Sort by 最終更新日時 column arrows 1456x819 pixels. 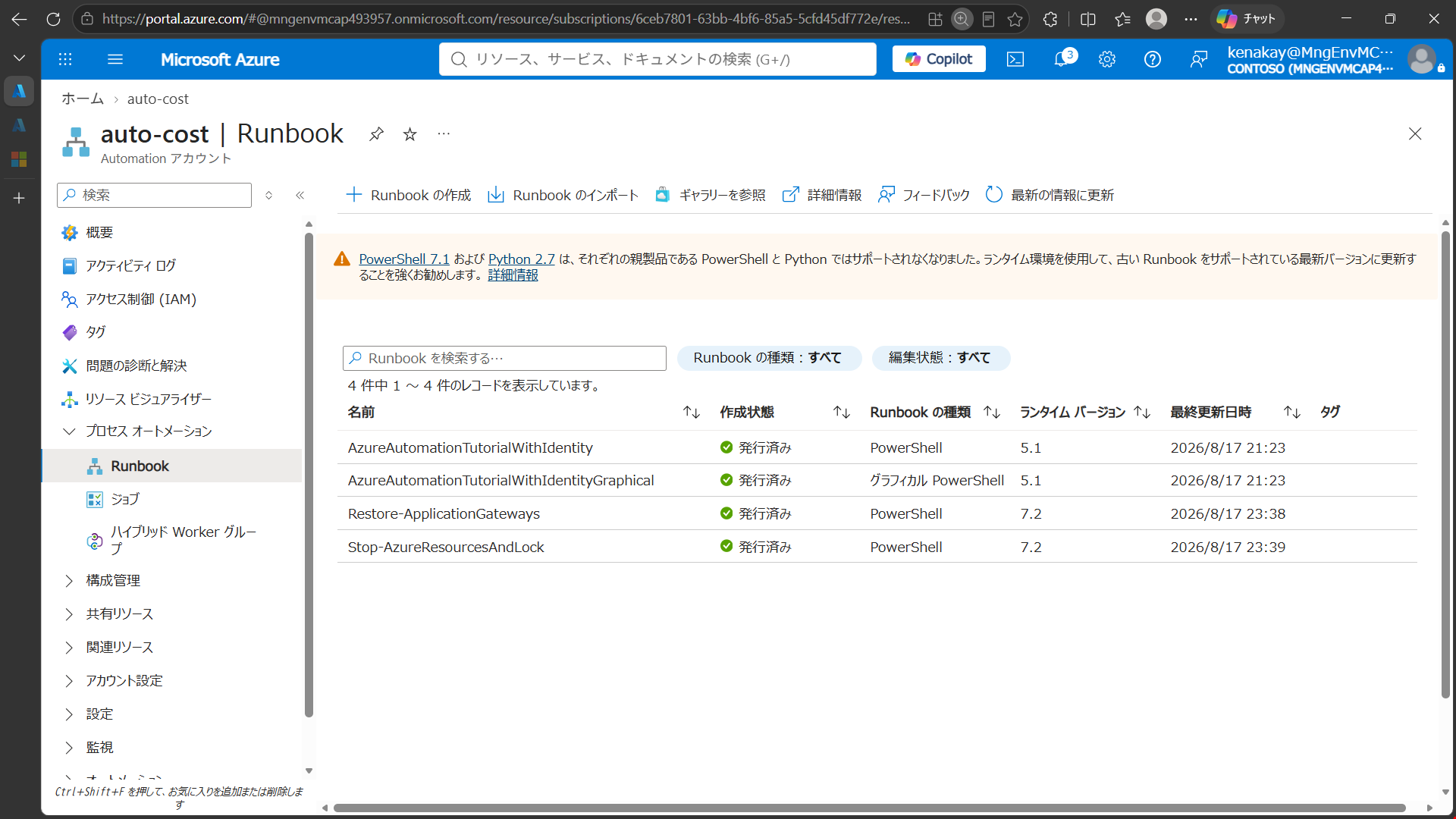[1291, 413]
